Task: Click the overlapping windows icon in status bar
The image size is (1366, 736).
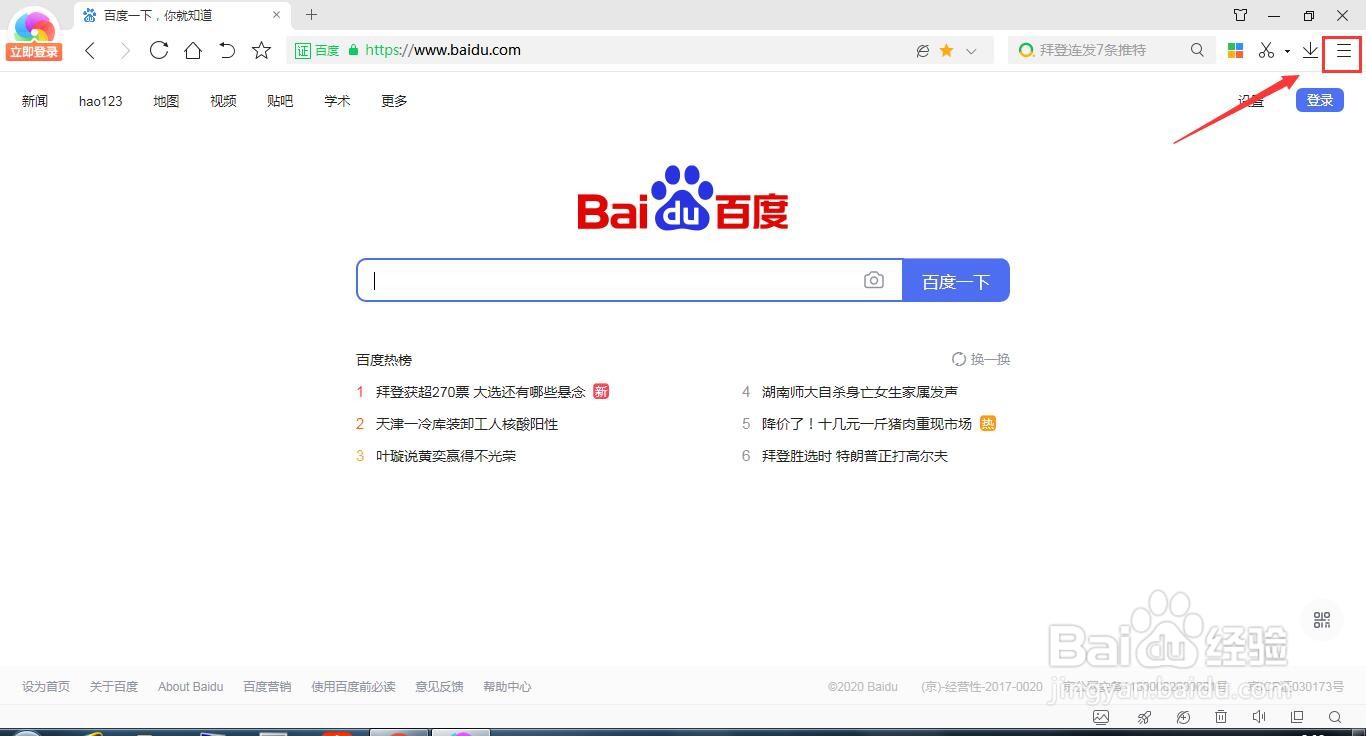Action: coord(1297,717)
